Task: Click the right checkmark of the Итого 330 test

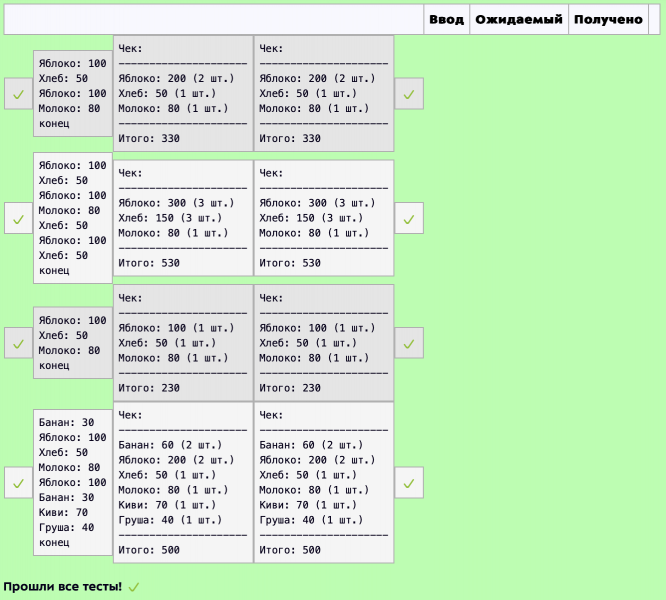Action: (409, 94)
